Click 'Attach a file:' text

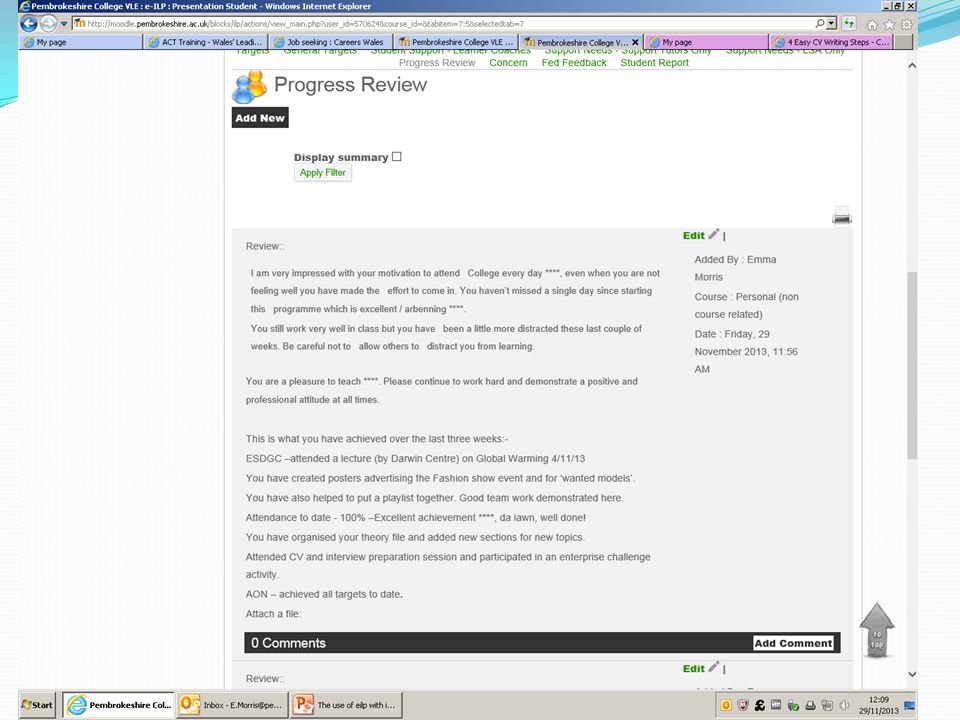[x=273, y=614]
